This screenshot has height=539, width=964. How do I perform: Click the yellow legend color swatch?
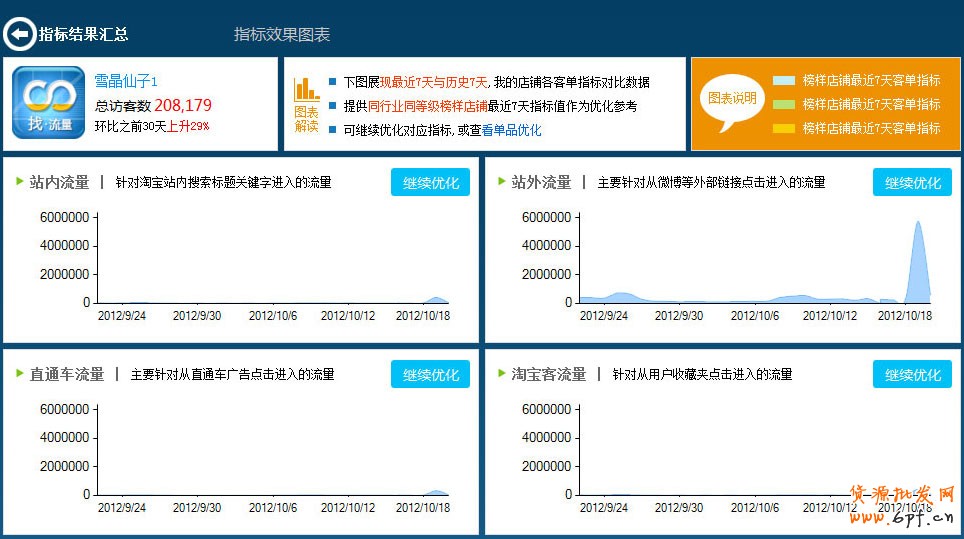[783, 128]
